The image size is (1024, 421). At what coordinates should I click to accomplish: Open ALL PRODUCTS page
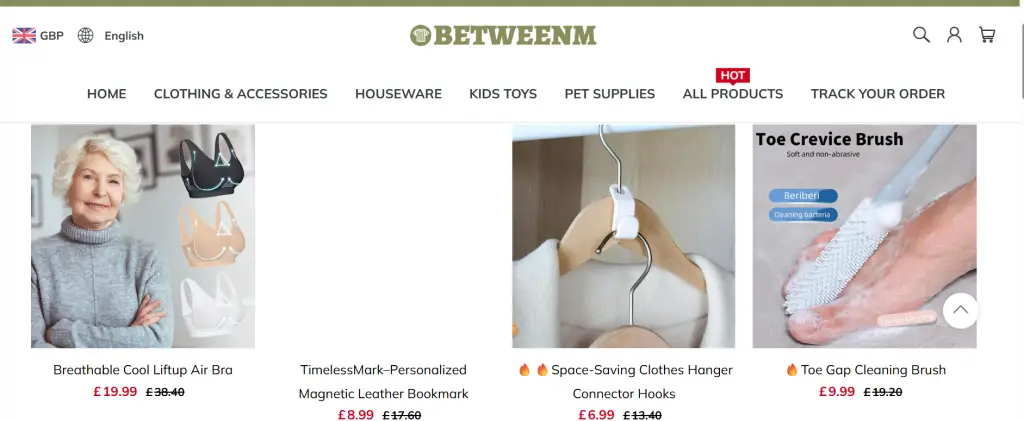click(x=733, y=94)
